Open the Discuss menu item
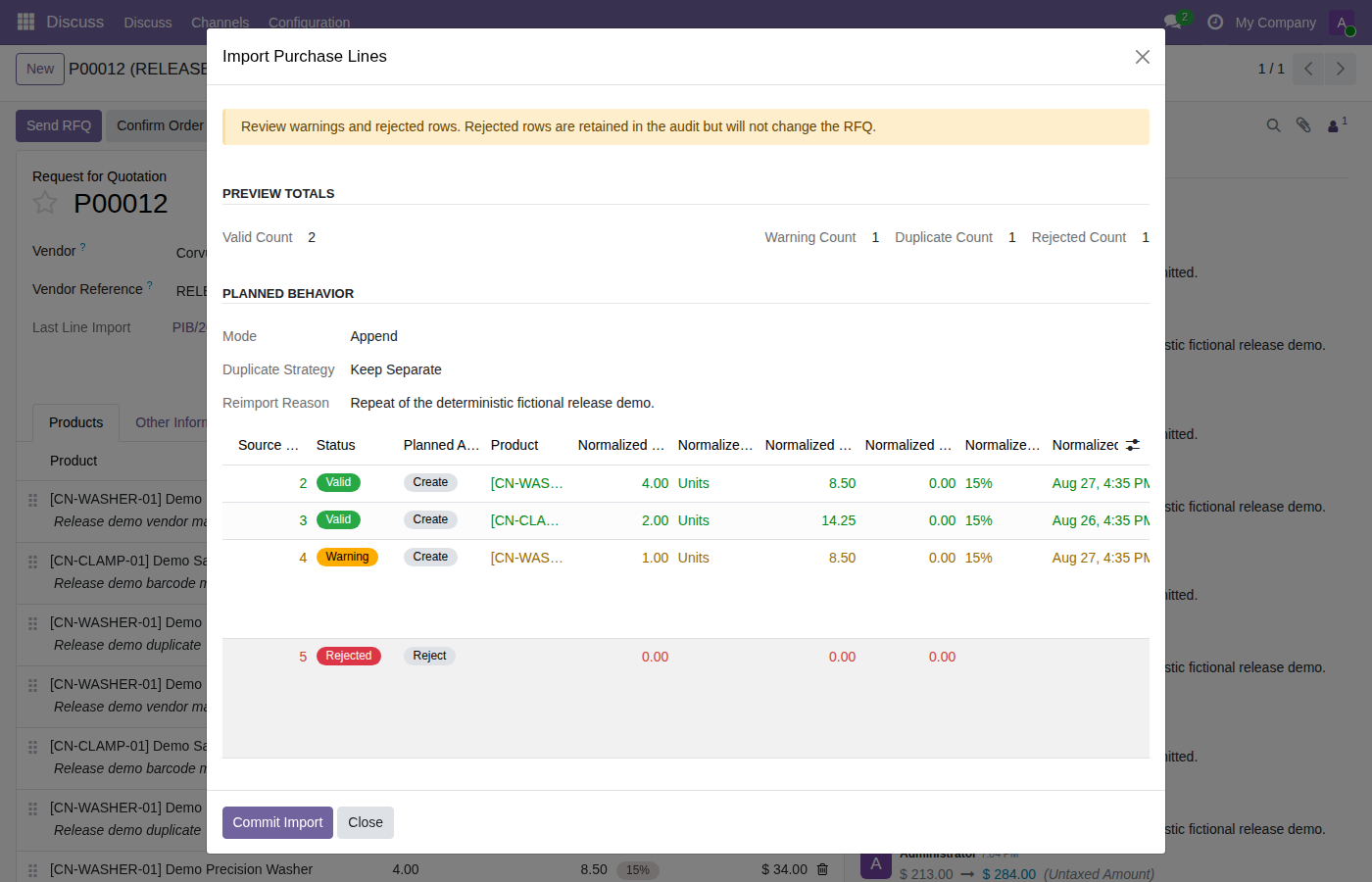1372x882 pixels. (x=148, y=23)
